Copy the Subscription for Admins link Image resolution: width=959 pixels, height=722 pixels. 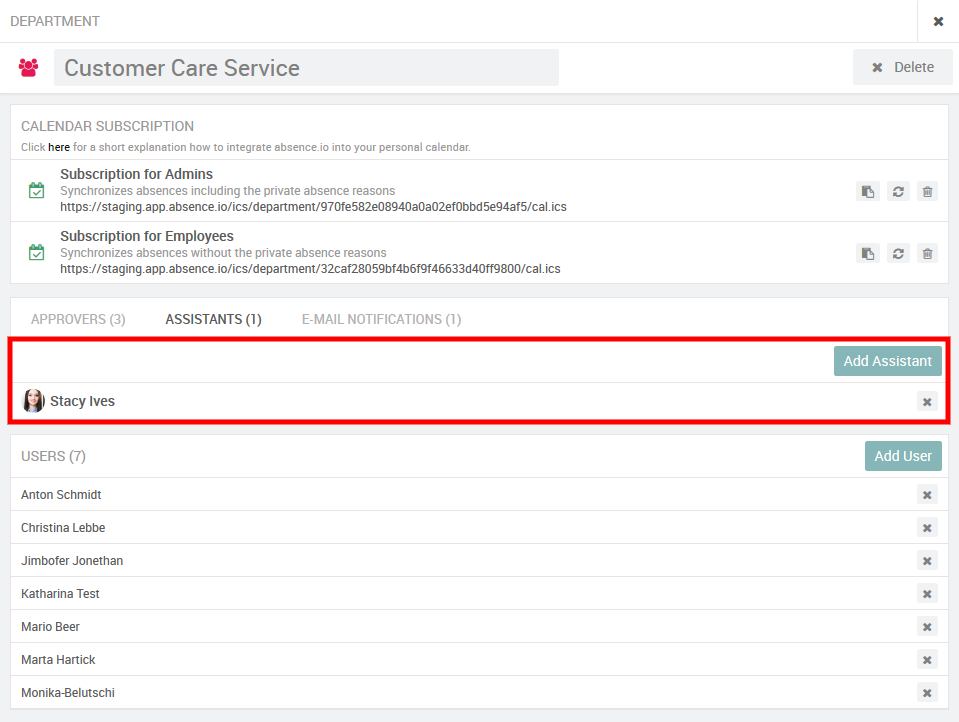[x=867, y=192]
